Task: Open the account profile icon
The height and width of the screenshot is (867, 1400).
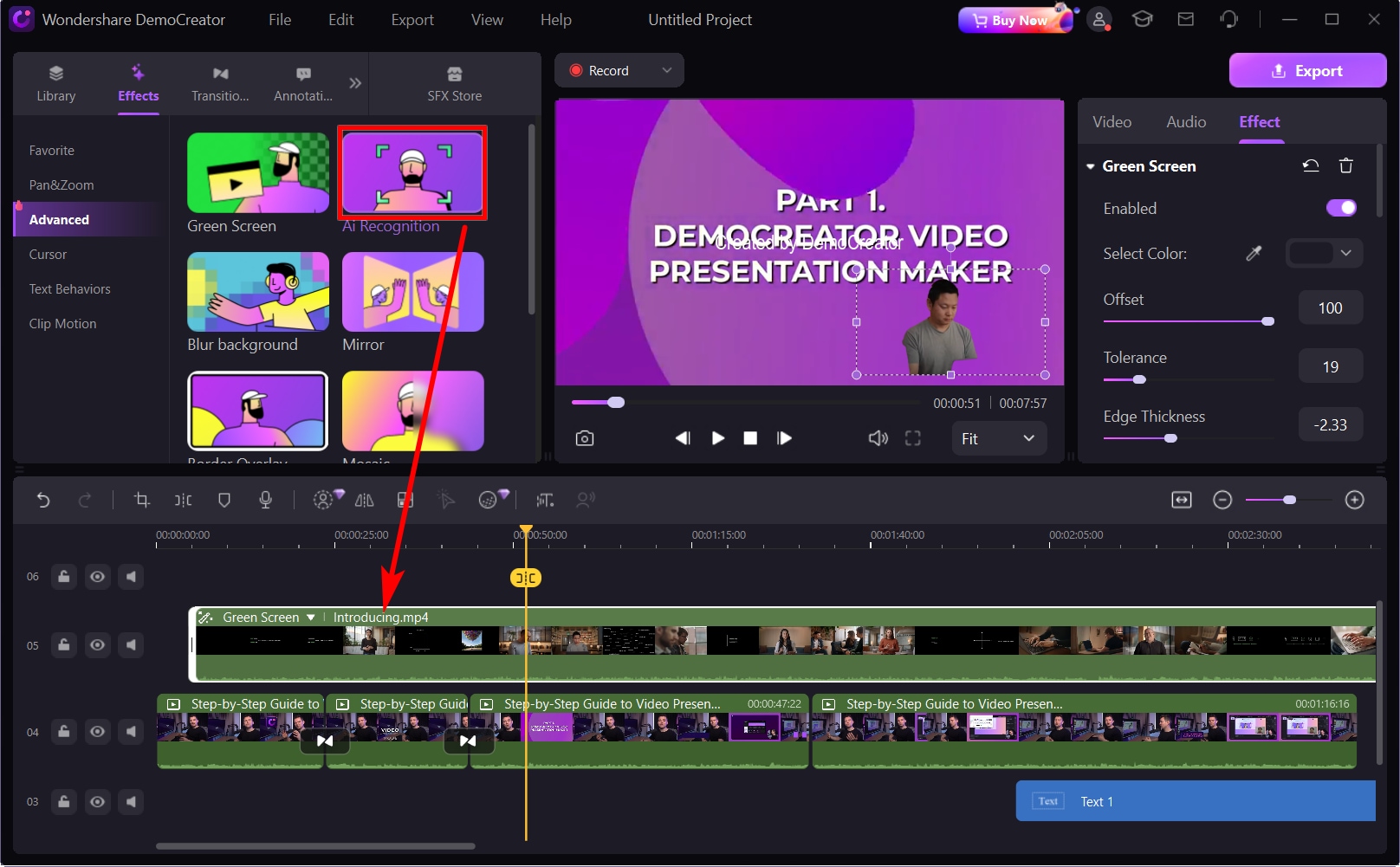Action: (1099, 19)
